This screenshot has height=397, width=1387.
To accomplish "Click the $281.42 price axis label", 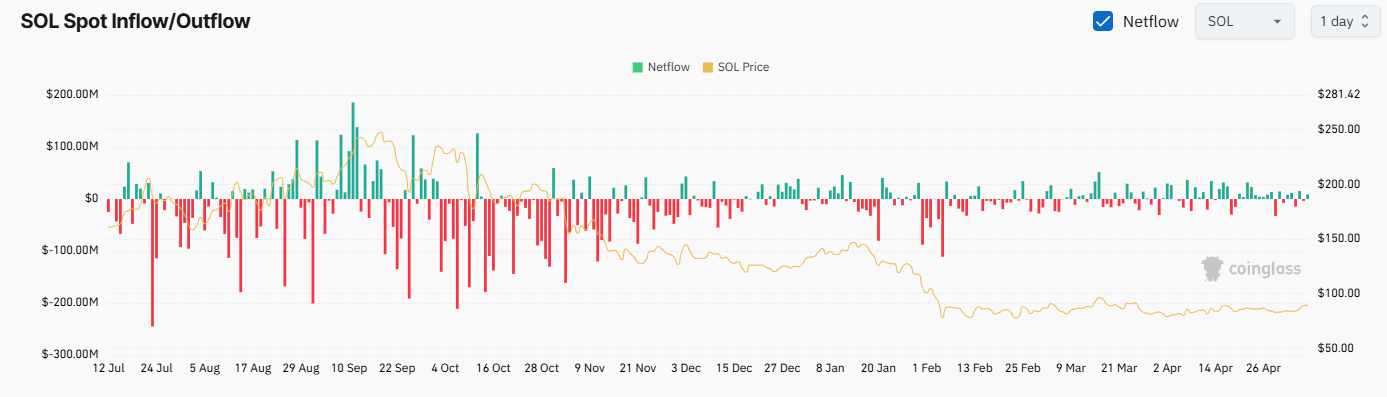I will coord(1339,94).
